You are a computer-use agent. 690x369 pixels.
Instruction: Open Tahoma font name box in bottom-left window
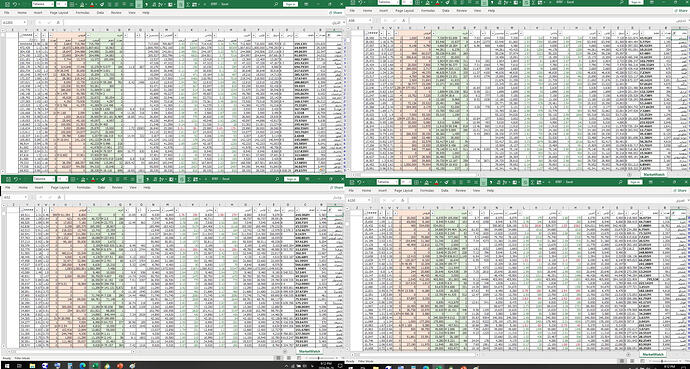click(44, 179)
